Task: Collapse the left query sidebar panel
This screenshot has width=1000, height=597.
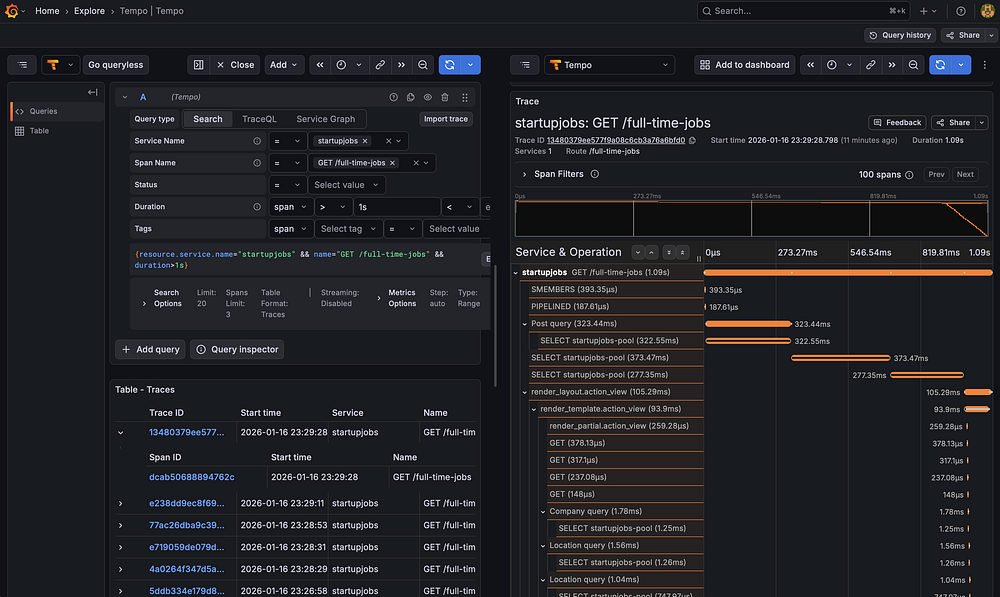Action: coord(92,92)
